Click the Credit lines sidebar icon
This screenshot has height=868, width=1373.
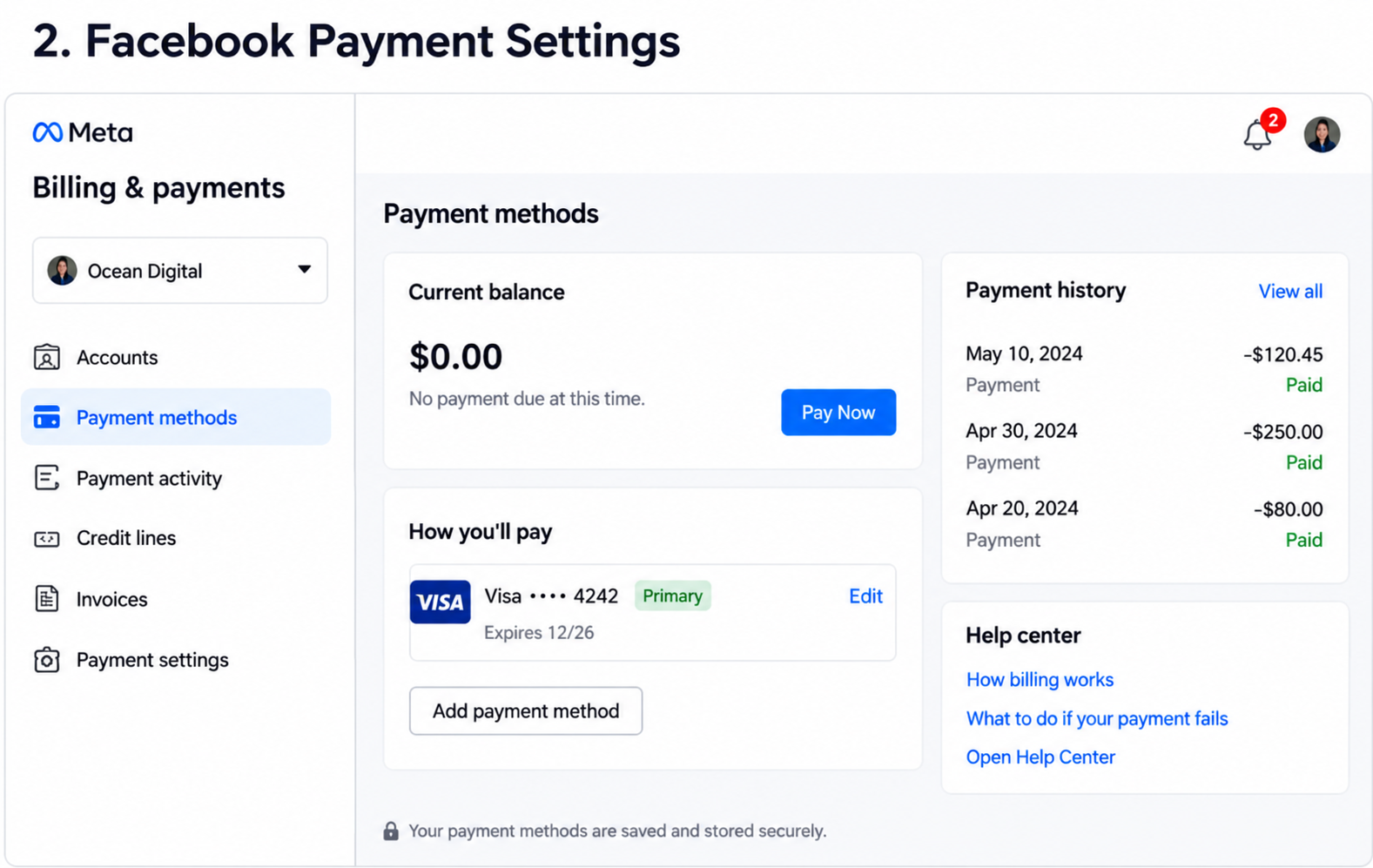tap(47, 539)
